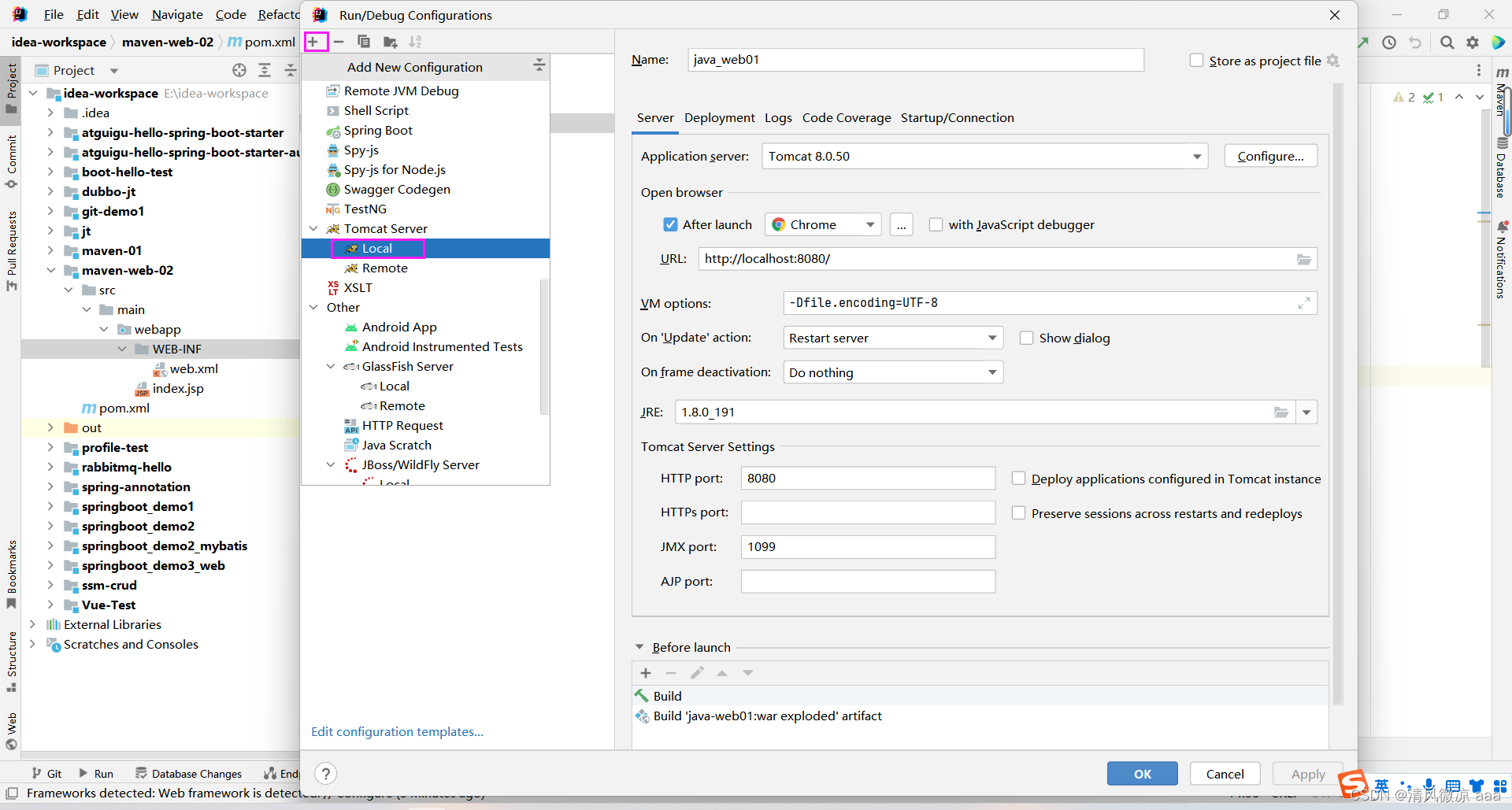The width and height of the screenshot is (1512, 810).
Task: Switch to the Logs tab
Action: click(778, 118)
